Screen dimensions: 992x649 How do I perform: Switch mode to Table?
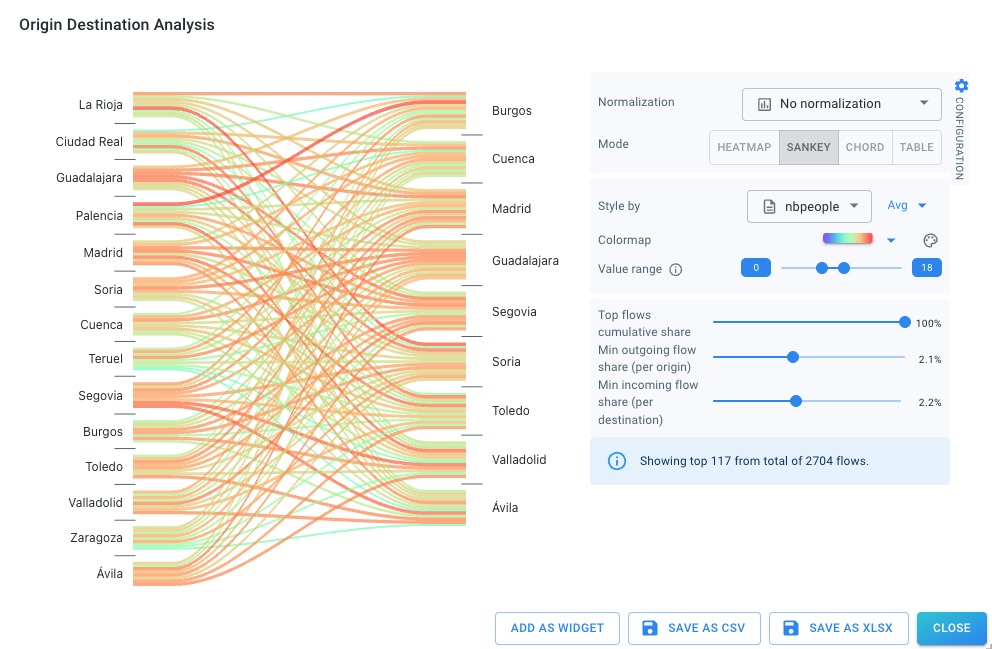[916, 147]
